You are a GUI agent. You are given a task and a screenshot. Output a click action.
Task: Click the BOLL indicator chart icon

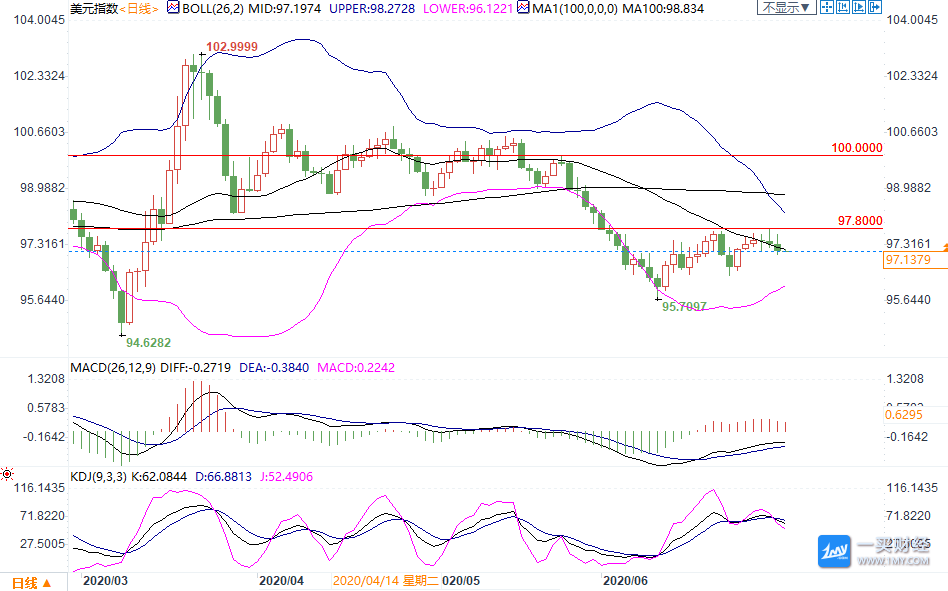[x=174, y=8]
